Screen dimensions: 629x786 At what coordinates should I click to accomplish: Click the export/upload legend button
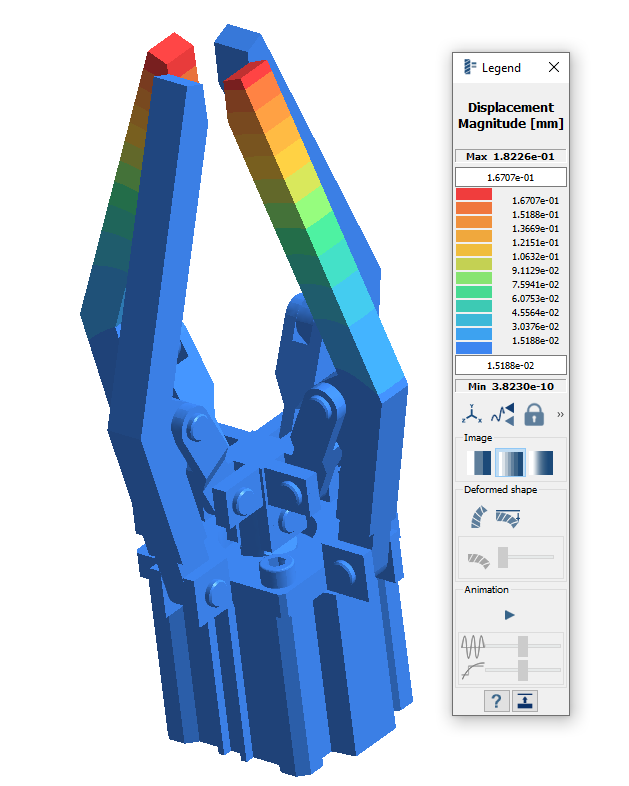(x=525, y=701)
